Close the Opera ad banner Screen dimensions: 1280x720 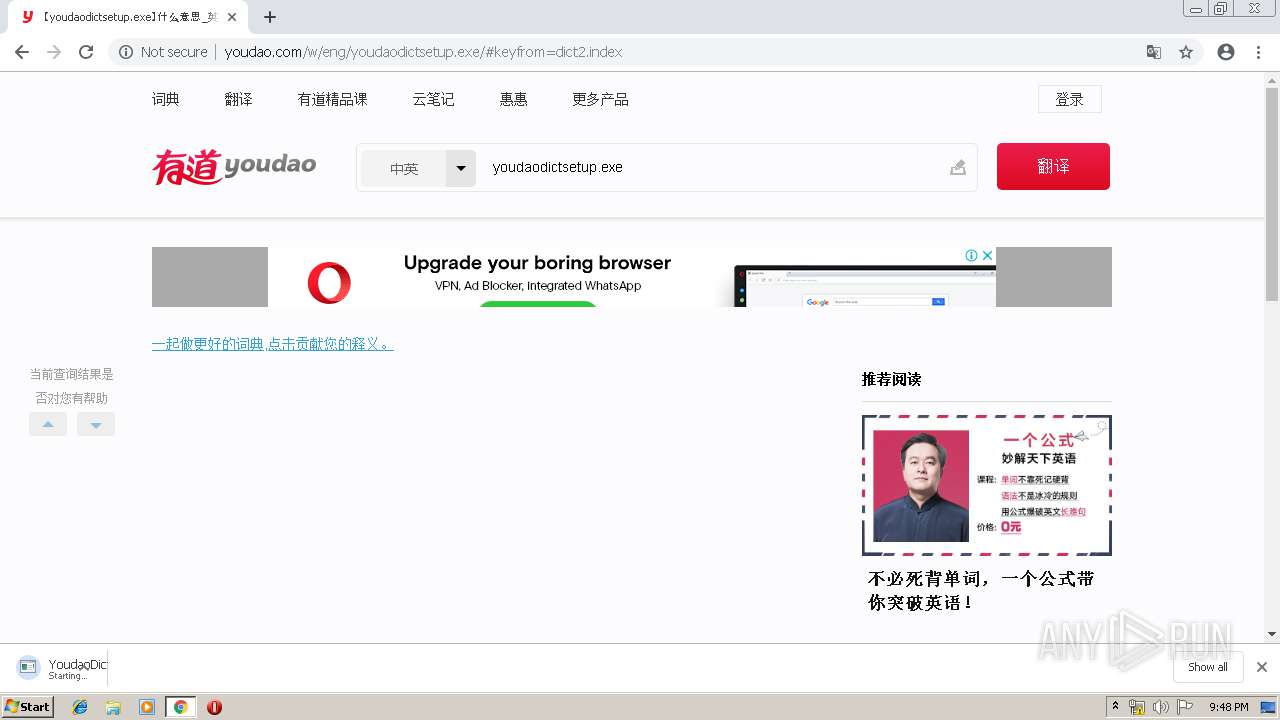[987, 255]
